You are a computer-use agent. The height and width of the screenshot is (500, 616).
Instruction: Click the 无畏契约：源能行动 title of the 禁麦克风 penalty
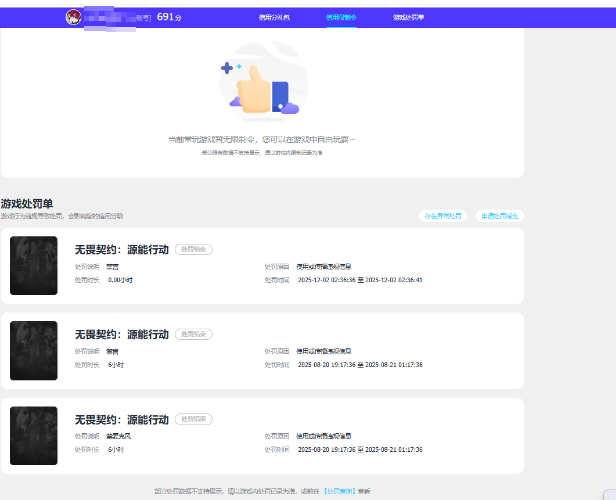[x=122, y=419]
